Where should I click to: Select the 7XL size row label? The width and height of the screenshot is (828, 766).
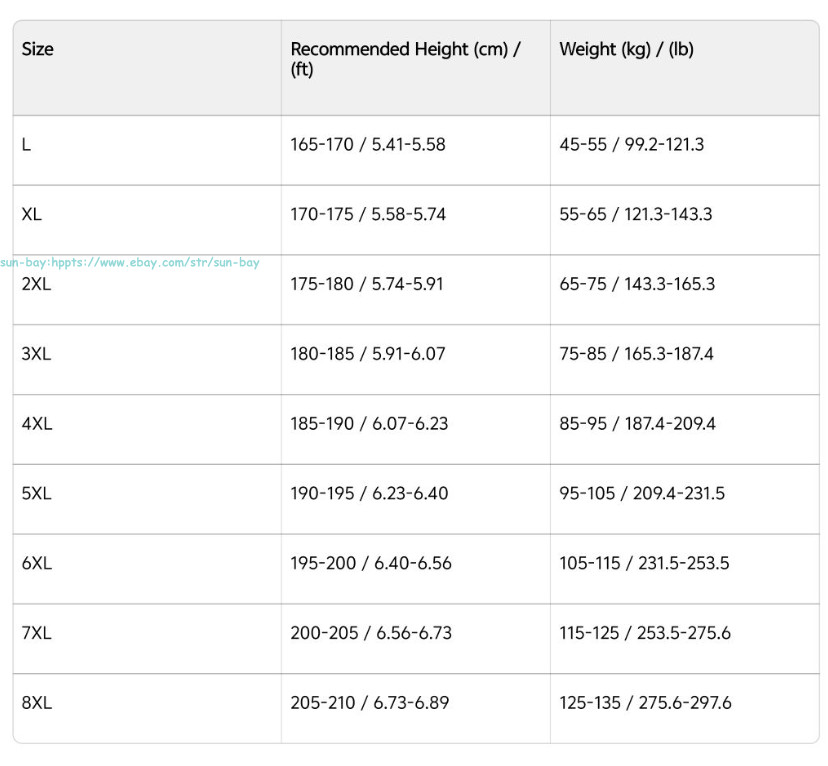pyautogui.click(x=36, y=633)
